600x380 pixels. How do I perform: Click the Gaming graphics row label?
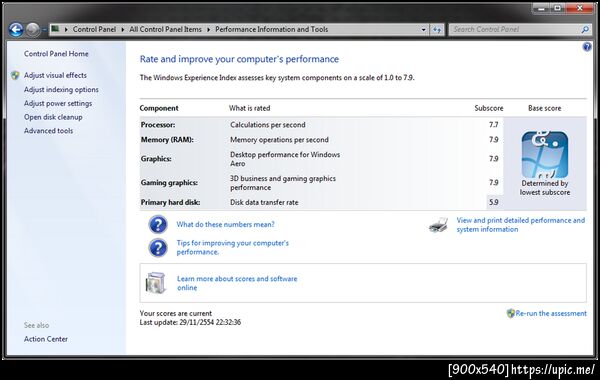coord(169,183)
